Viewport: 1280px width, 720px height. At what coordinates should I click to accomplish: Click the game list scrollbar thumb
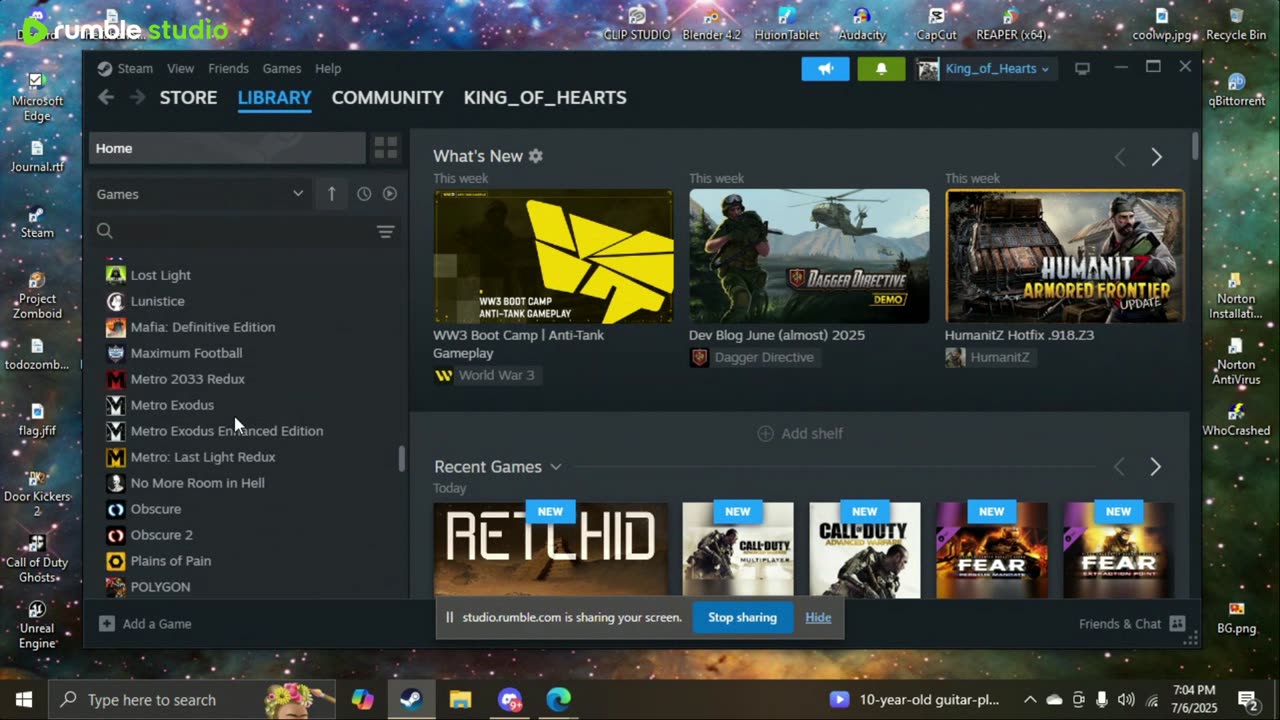point(402,459)
